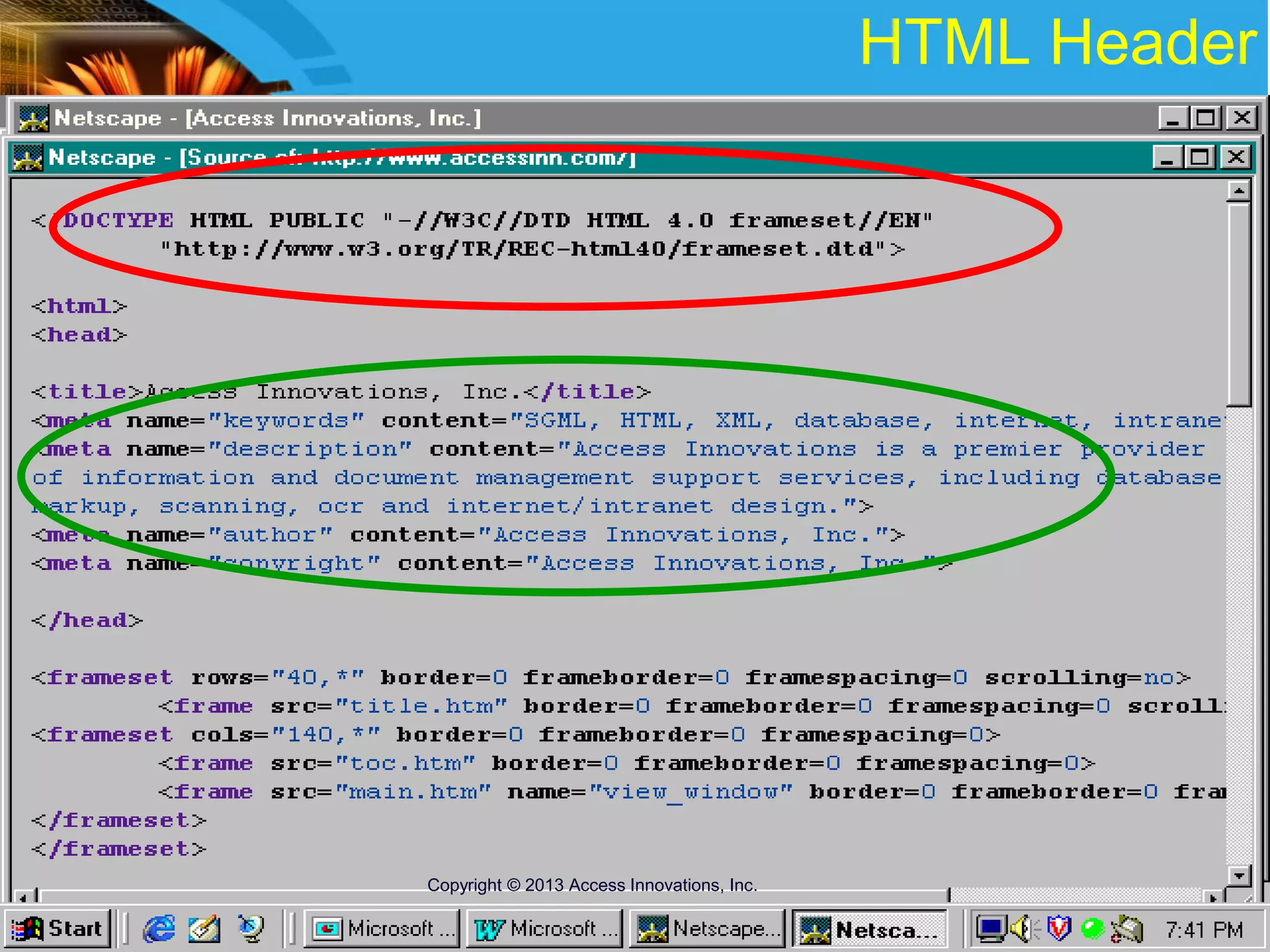Click the 7:41 PM clock
The height and width of the screenshot is (952, 1270).
point(1204,930)
